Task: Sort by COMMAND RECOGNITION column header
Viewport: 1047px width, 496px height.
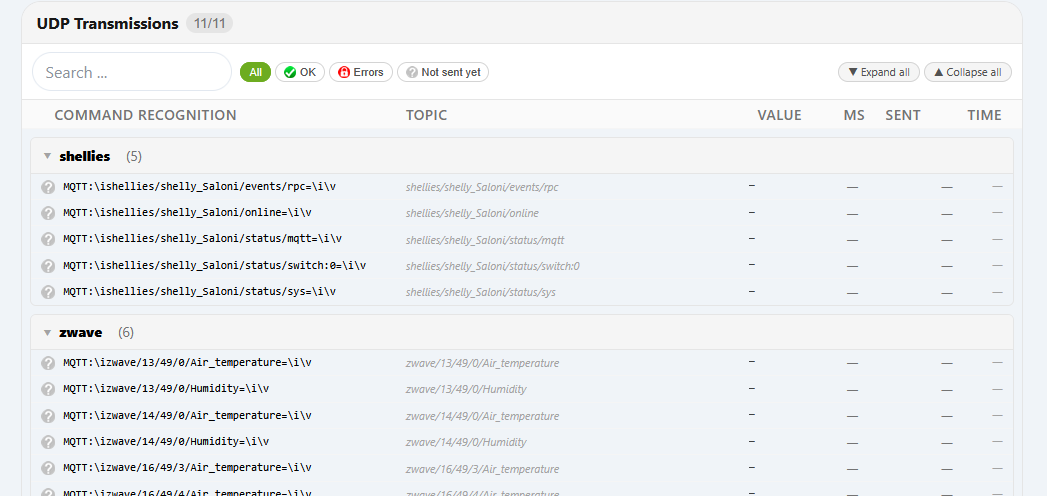Action: pyautogui.click(x=146, y=115)
